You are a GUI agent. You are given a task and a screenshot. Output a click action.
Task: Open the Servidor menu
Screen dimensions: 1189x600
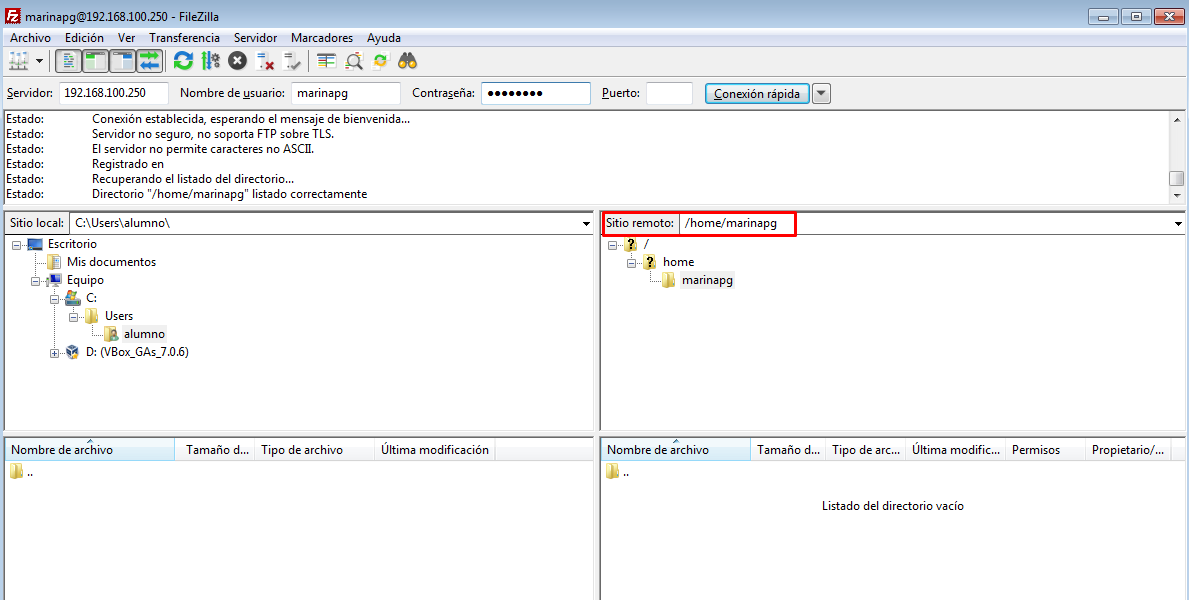coord(256,38)
